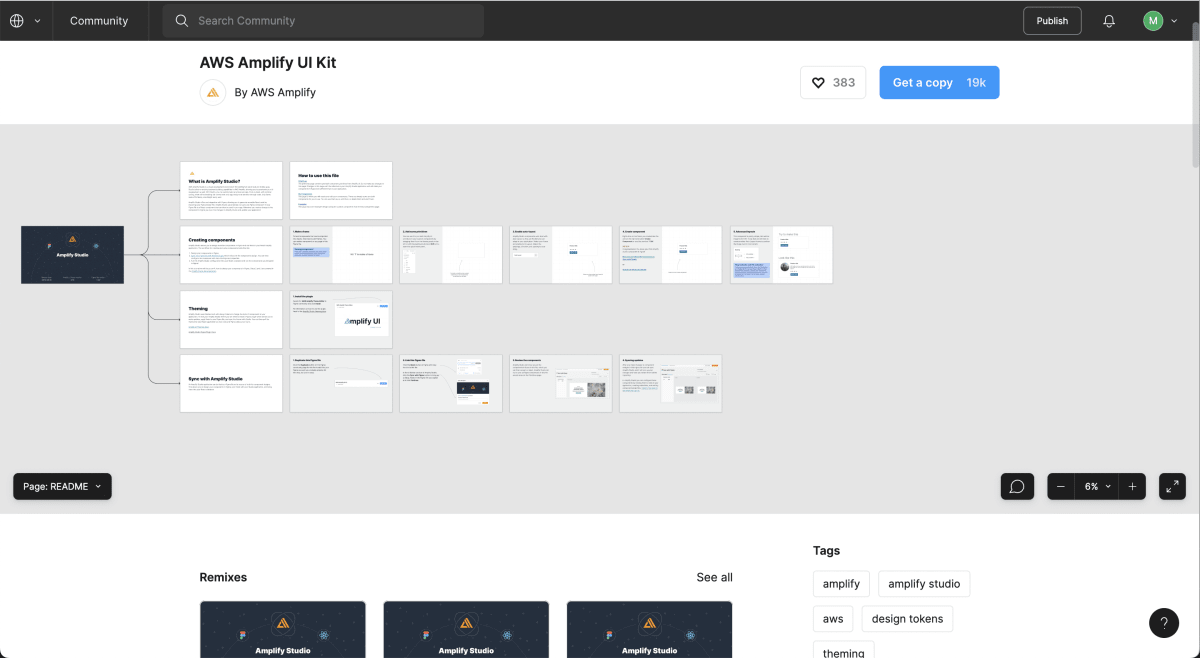The width and height of the screenshot is (1200, 658).
Task: Click the globe icon in top bar
Action: pos(17,21)
